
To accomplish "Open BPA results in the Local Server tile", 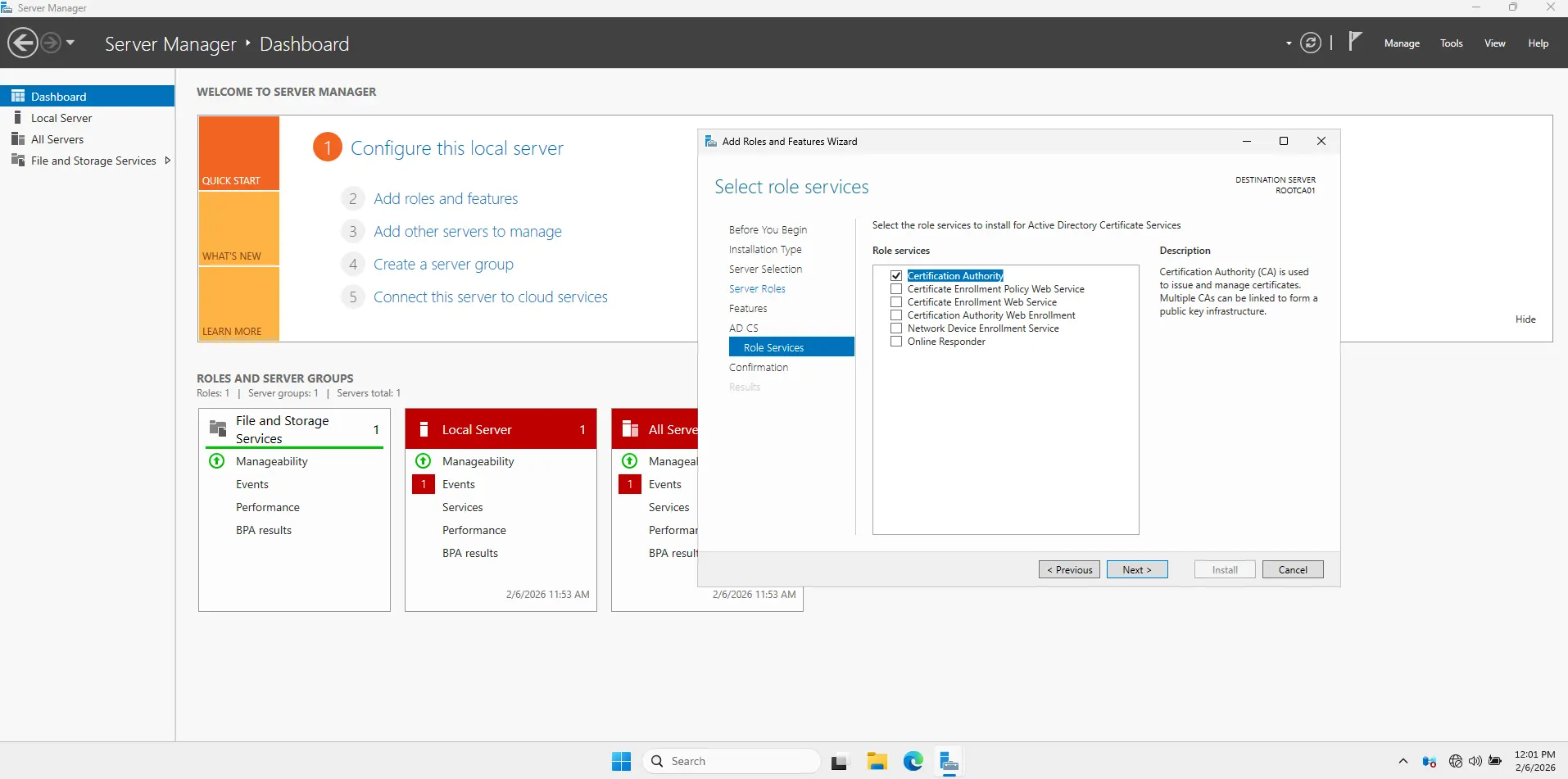I will click(470, 553).
